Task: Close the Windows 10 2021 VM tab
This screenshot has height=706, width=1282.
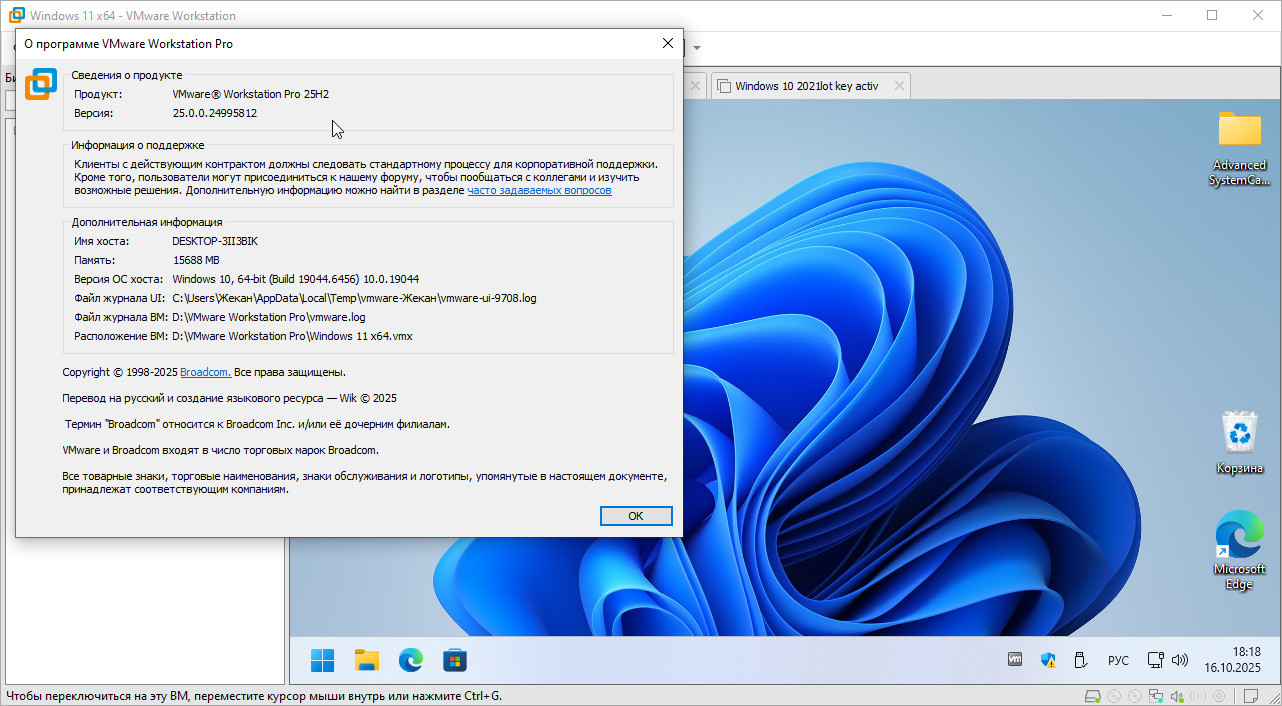Action: tap(898, 86)
